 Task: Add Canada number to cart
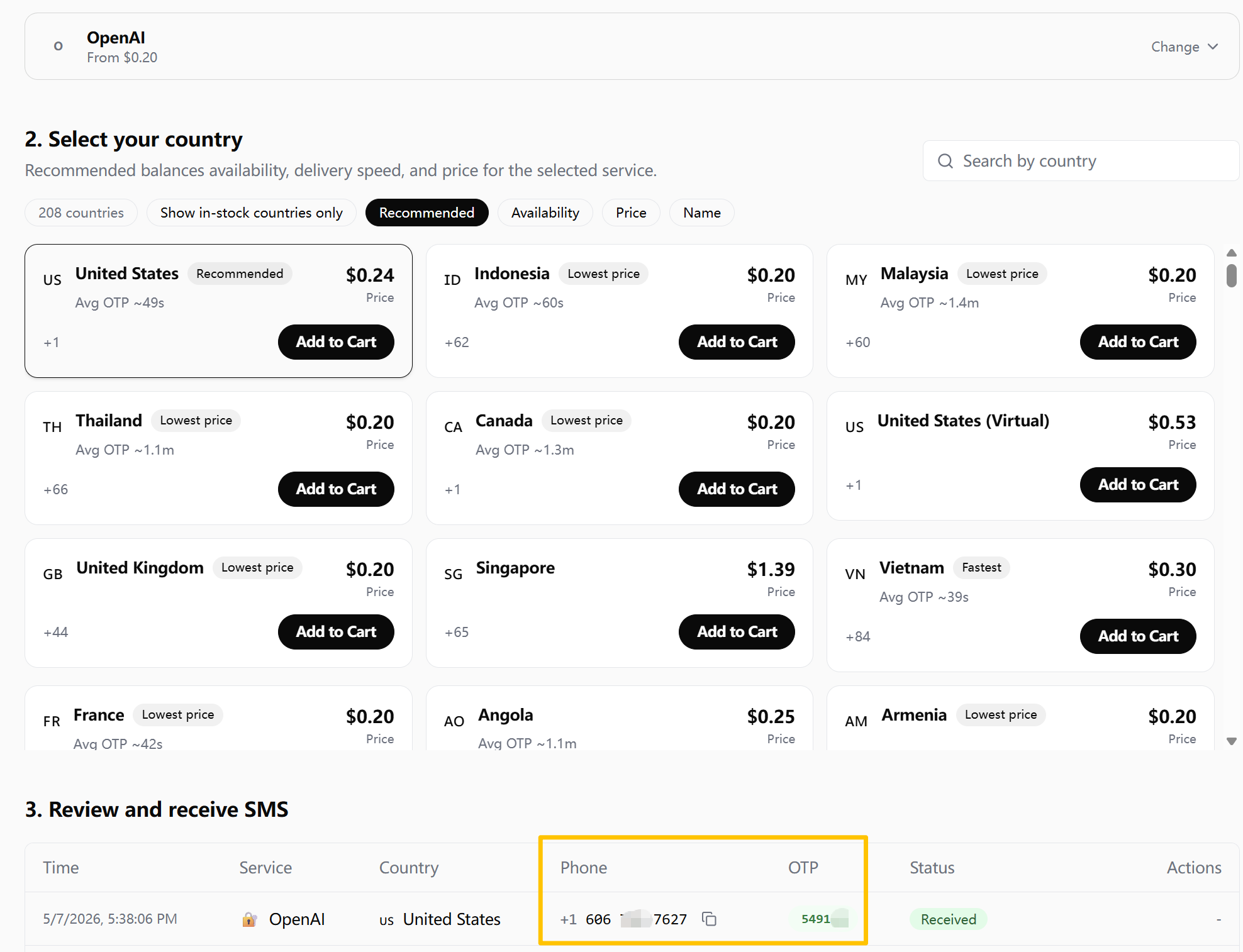737,489
